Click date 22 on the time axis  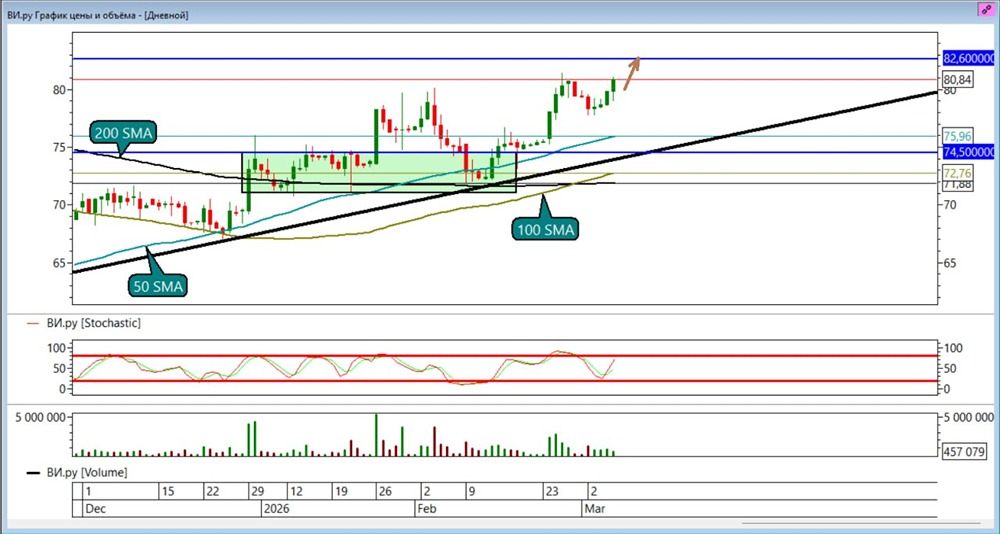(x=214, y=492)
